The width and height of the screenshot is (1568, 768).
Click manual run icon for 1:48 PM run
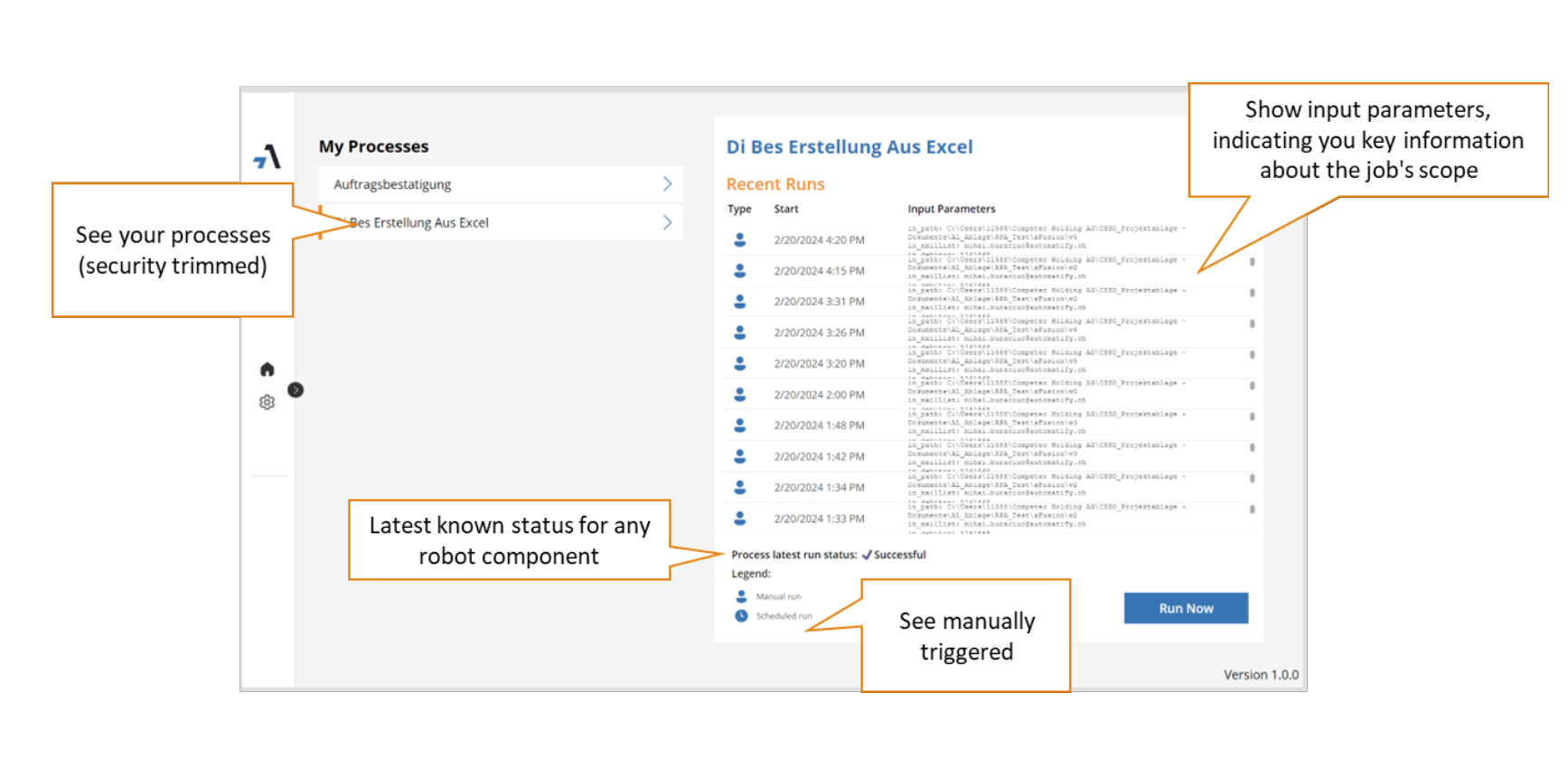click(739, 425)
